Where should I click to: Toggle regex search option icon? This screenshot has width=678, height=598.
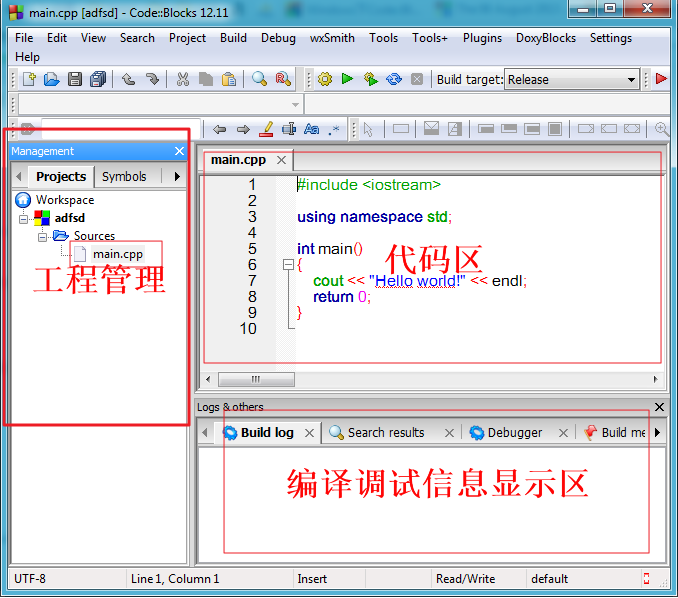pos(333,129)
